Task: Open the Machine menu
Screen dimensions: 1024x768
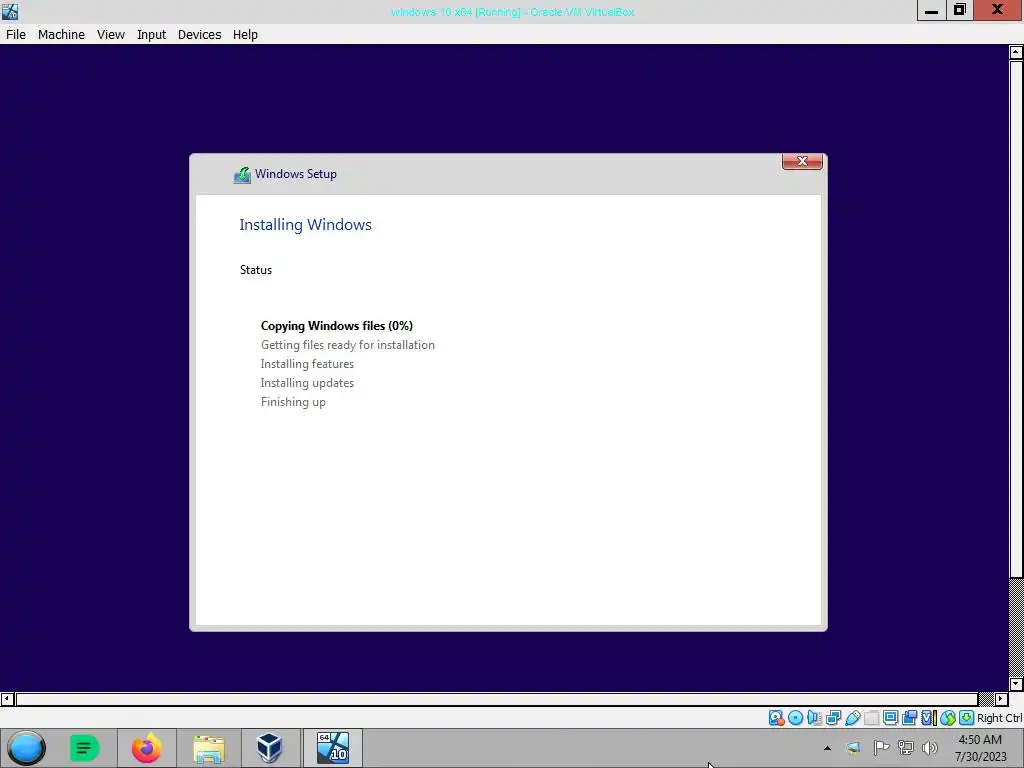Action: click(x=61, y=35)
